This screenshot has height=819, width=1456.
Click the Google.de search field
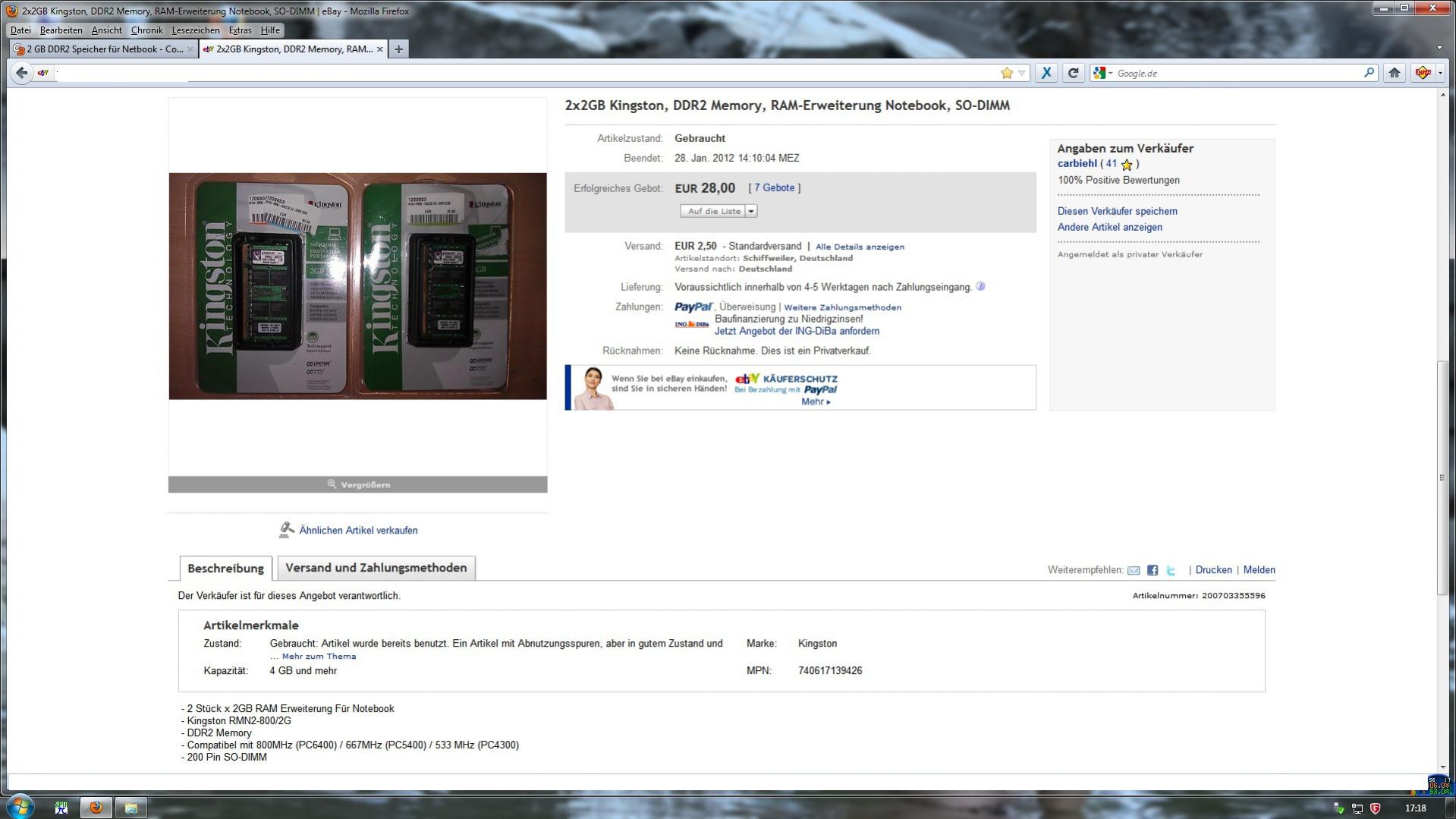point(1237,73)
